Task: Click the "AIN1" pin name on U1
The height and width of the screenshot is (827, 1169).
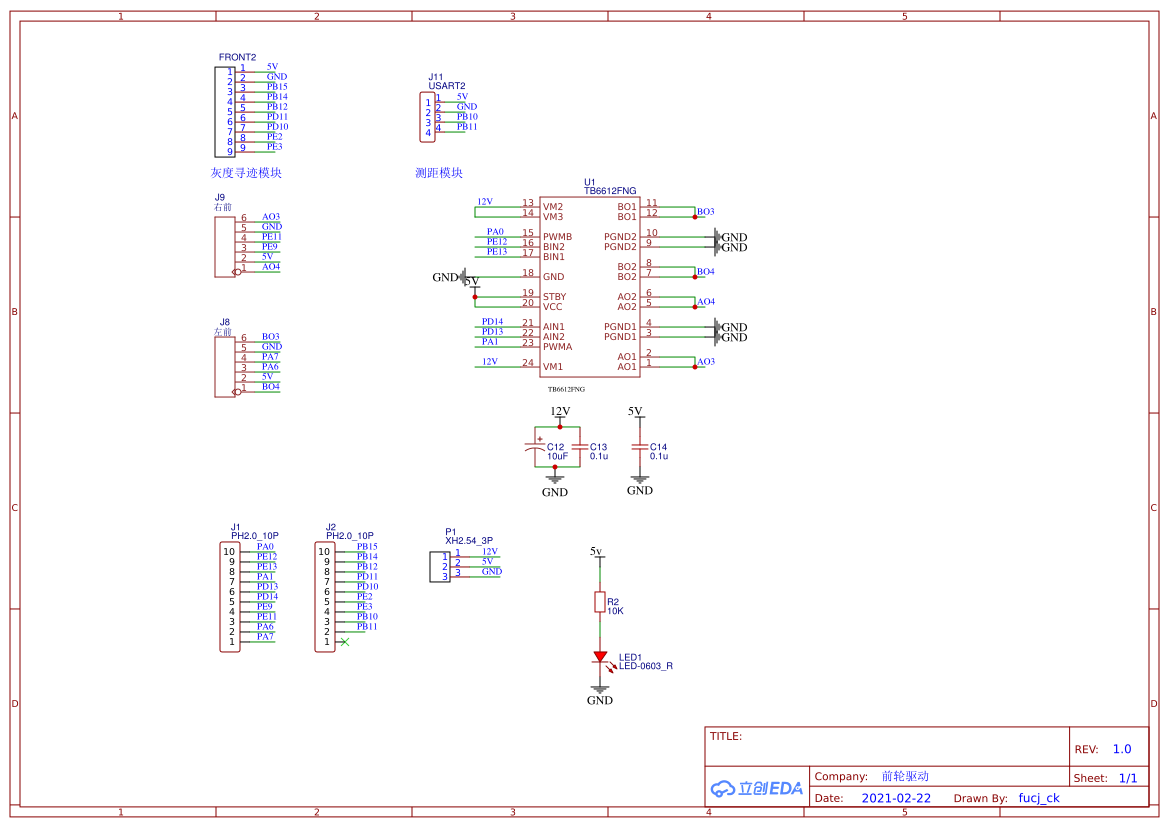Action: click(x=554, y=327)
